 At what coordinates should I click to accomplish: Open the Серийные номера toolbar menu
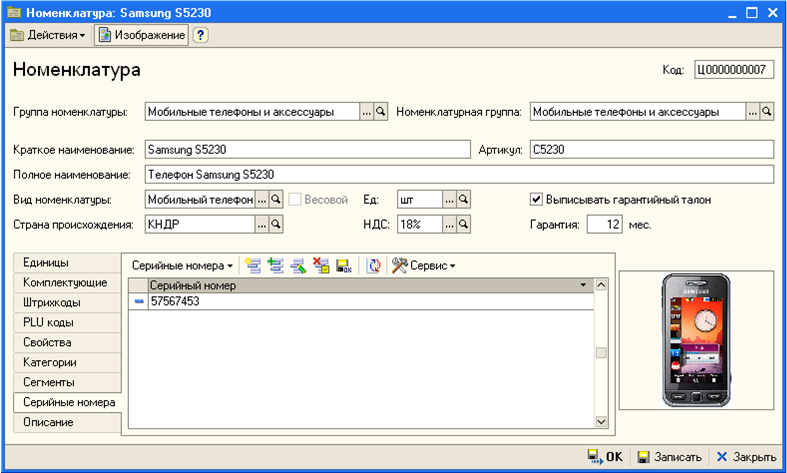[x=182, y=265]
